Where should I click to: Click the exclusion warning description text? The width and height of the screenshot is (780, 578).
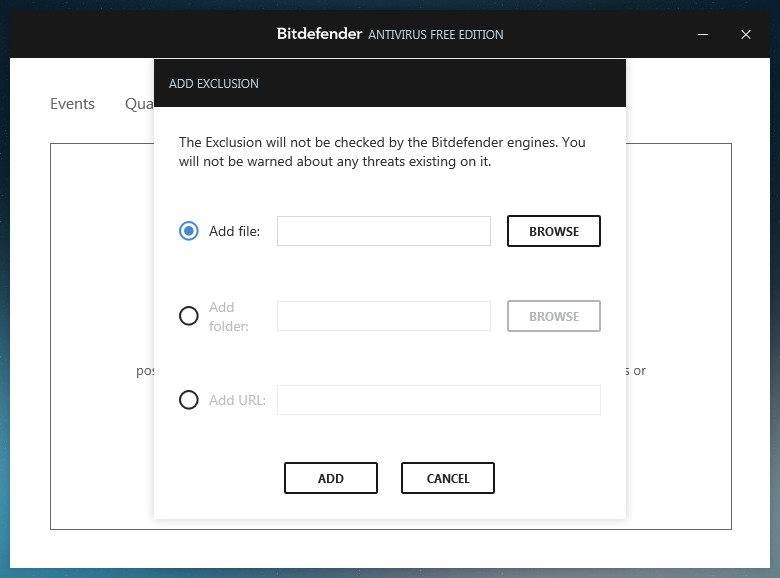pos(382,152)
